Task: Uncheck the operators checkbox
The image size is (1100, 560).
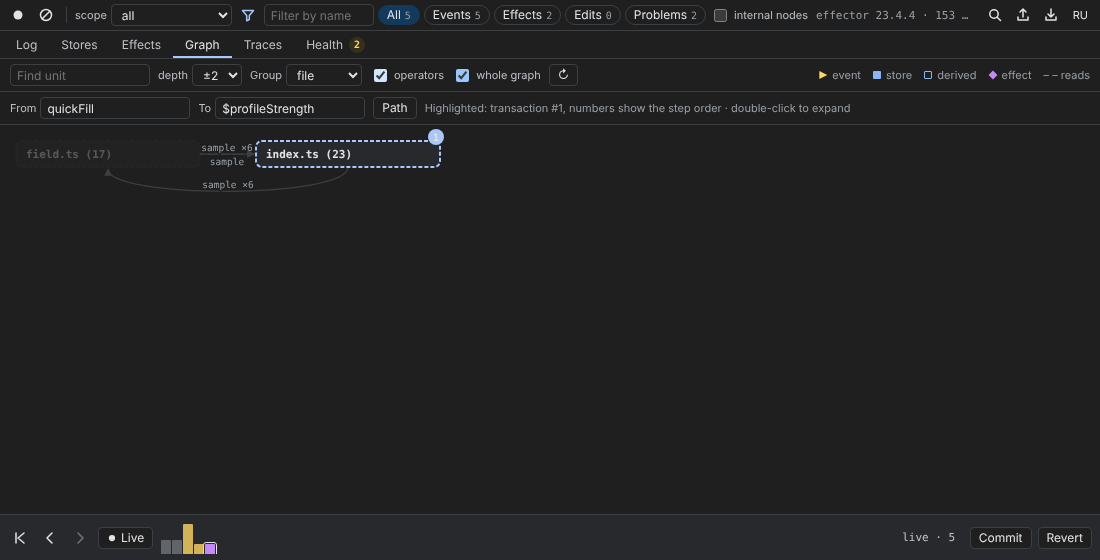Action: [x=380, y=75]
